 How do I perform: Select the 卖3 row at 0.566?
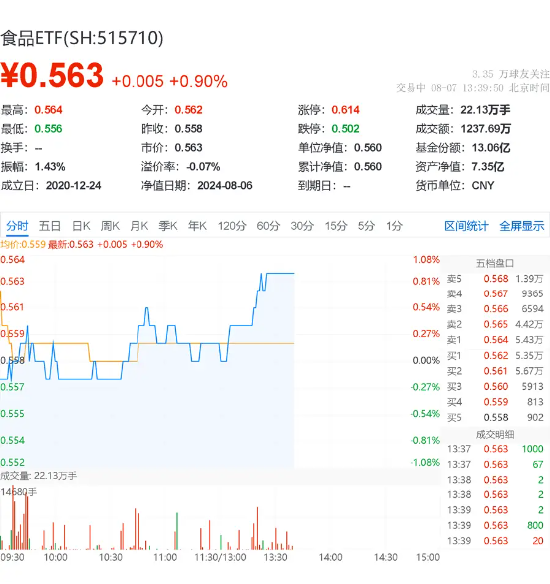pyautogui.click(x=495, y=309)
